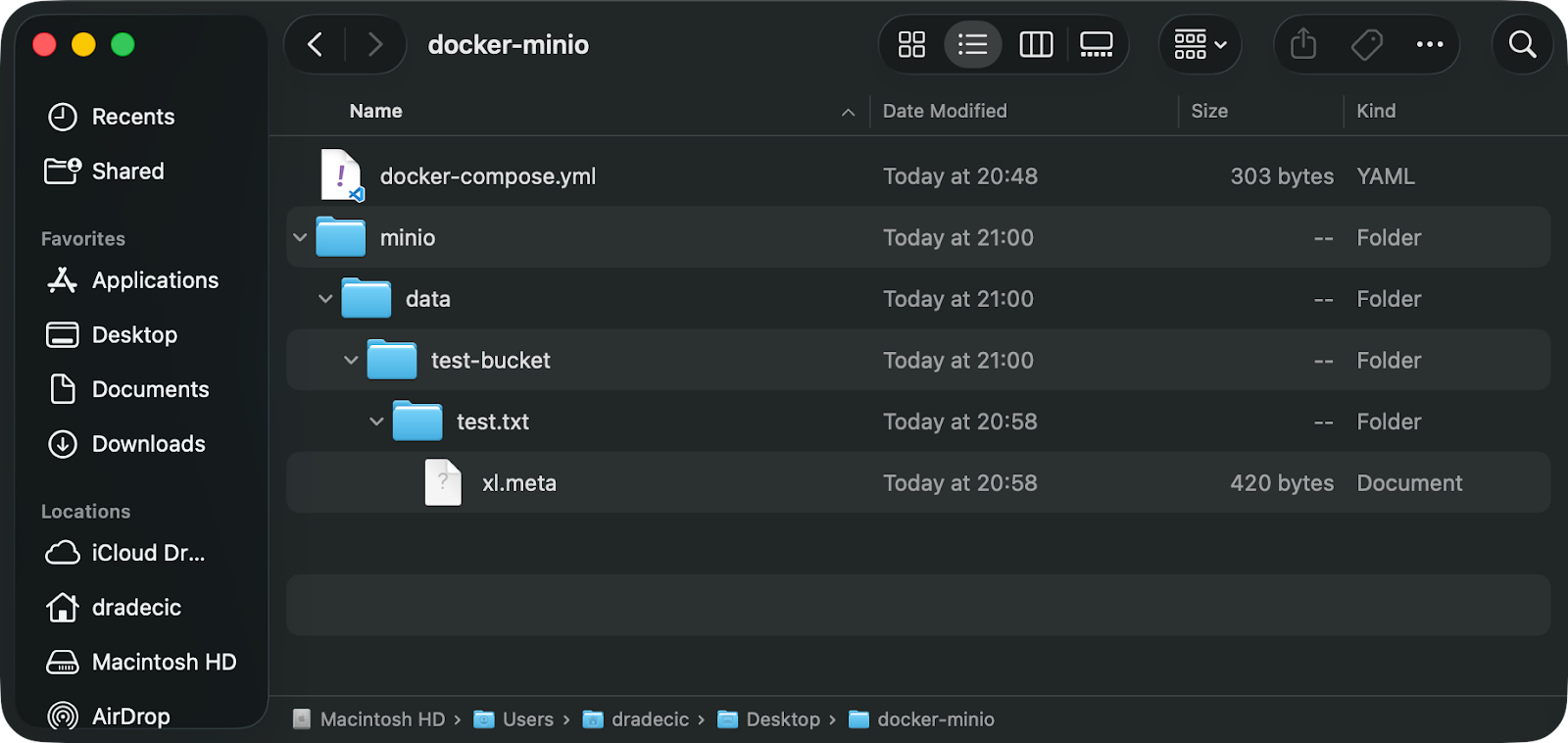Image resolution: width=1568 pixels, height=743 pixels.
Task: Open the search magnifier
Action: [x=1522, y=44]
